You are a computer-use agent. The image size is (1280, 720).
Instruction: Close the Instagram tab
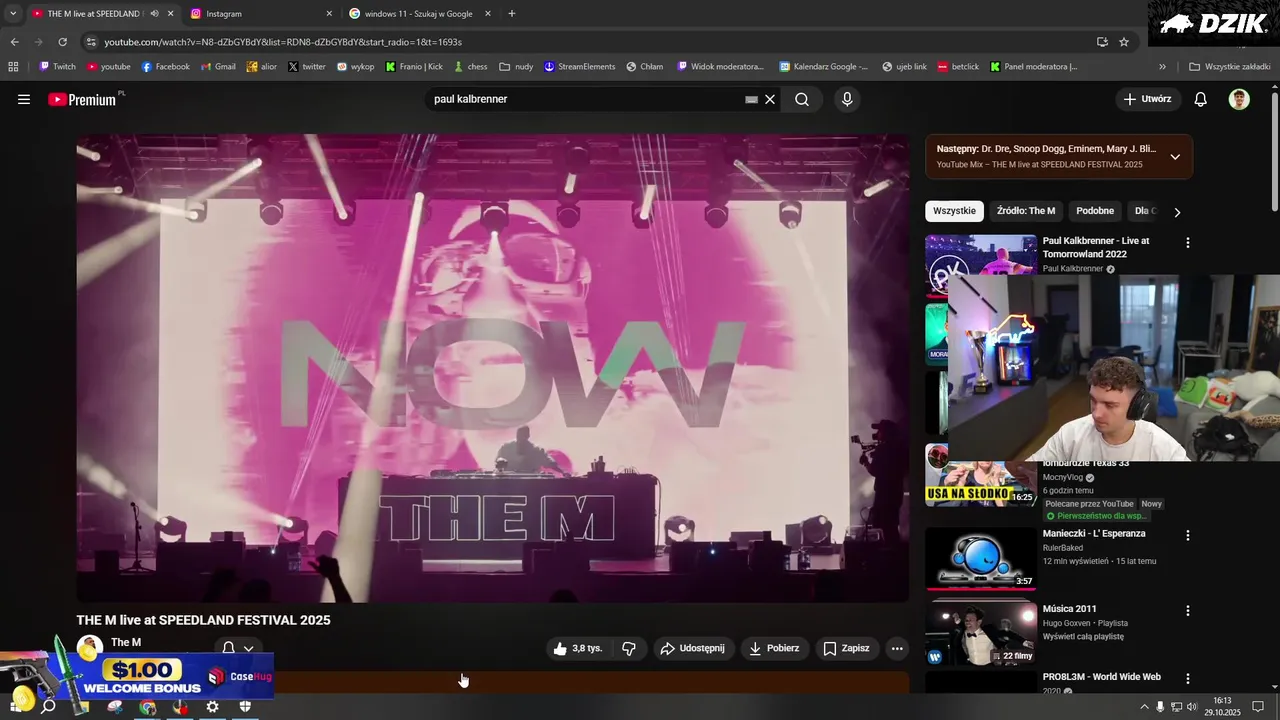click(329, 14)
